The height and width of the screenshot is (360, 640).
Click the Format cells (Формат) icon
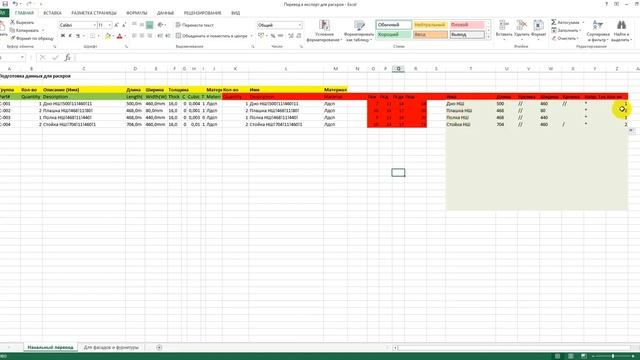[x=538, y=25]
